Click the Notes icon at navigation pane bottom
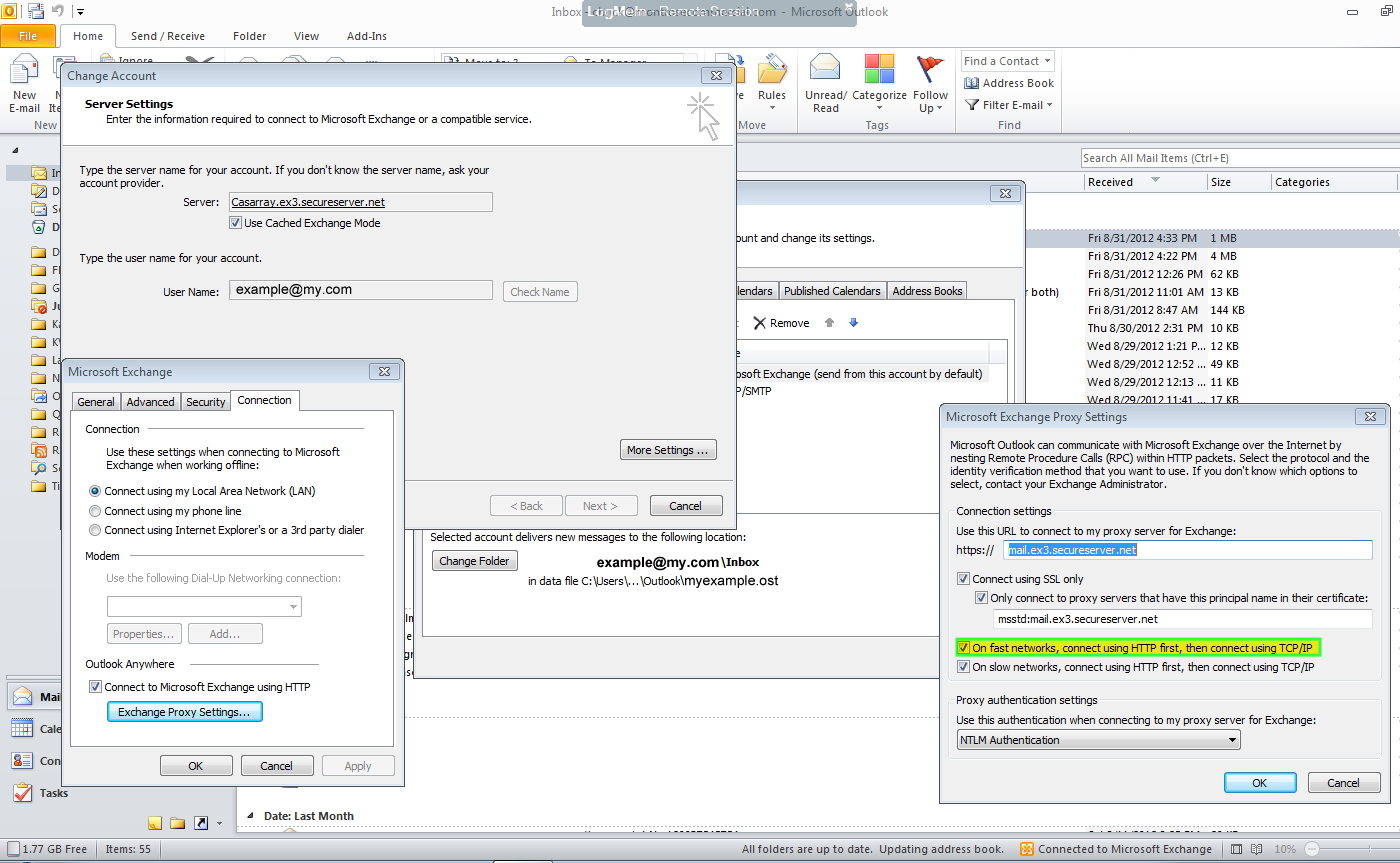Screen dimensions: 1400x863 [155, 823]
